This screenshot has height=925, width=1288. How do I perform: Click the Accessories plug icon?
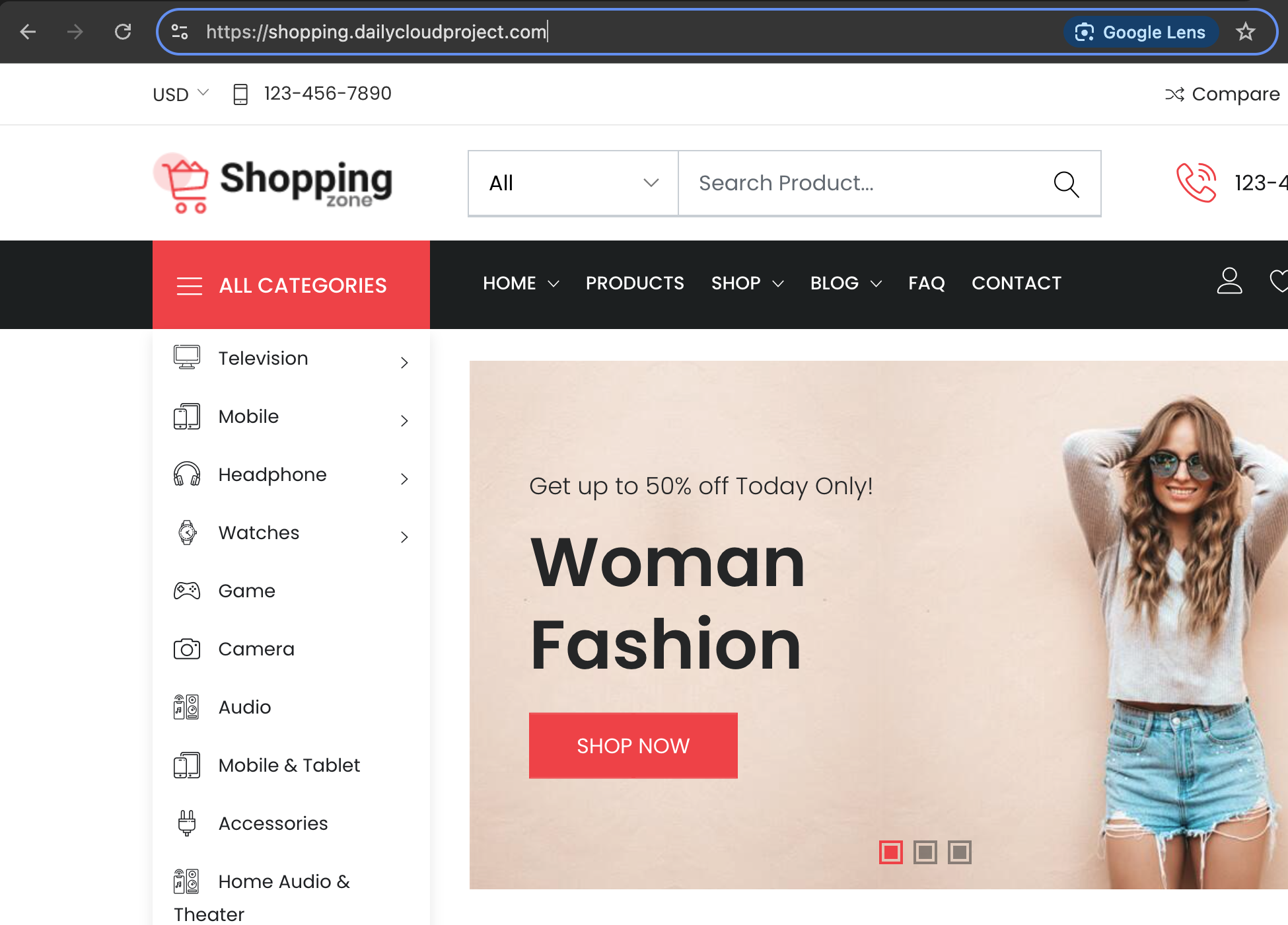tap(187, 823)
